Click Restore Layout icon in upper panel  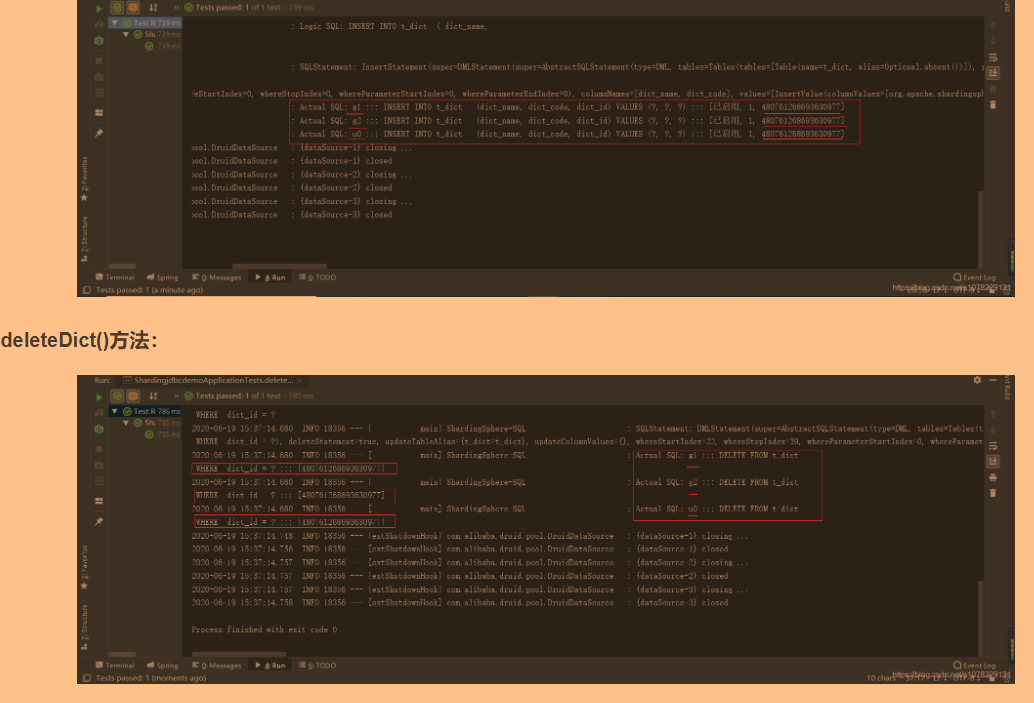[99, 113]
